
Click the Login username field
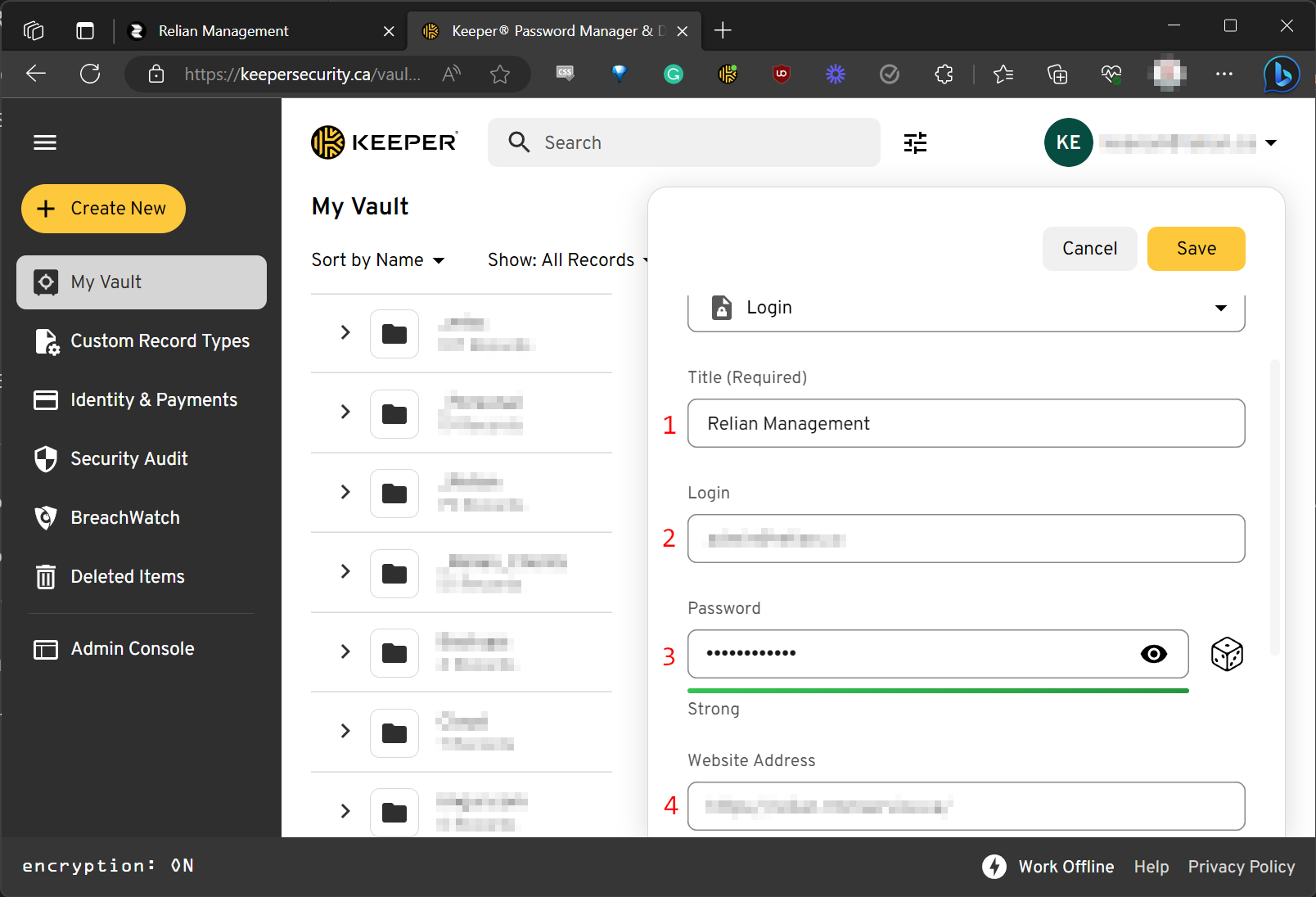[966, 539]
